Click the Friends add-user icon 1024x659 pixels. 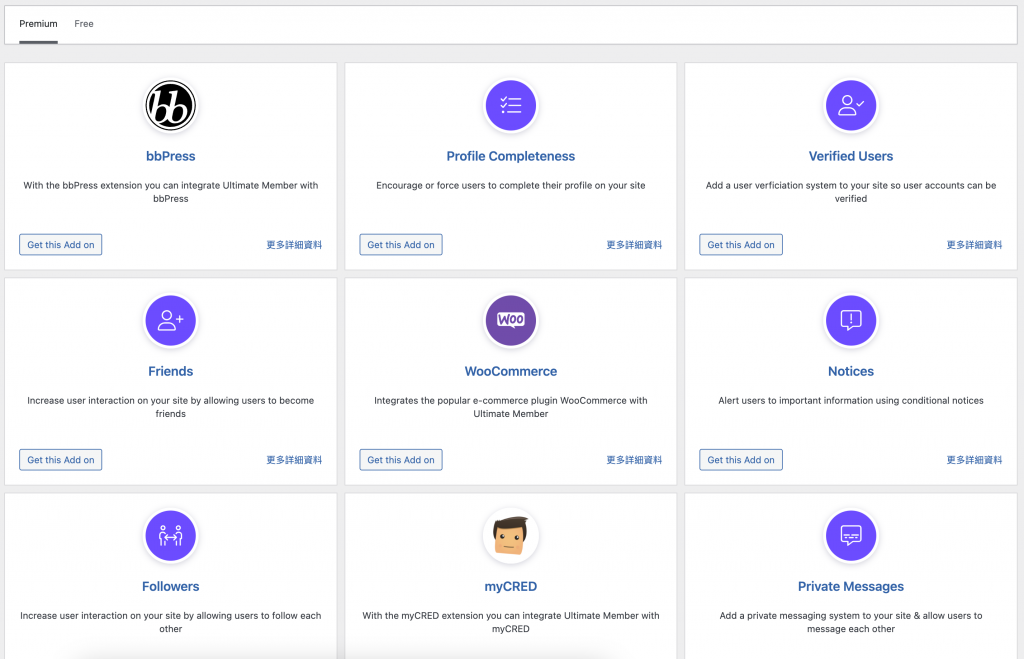coord(170,321)
